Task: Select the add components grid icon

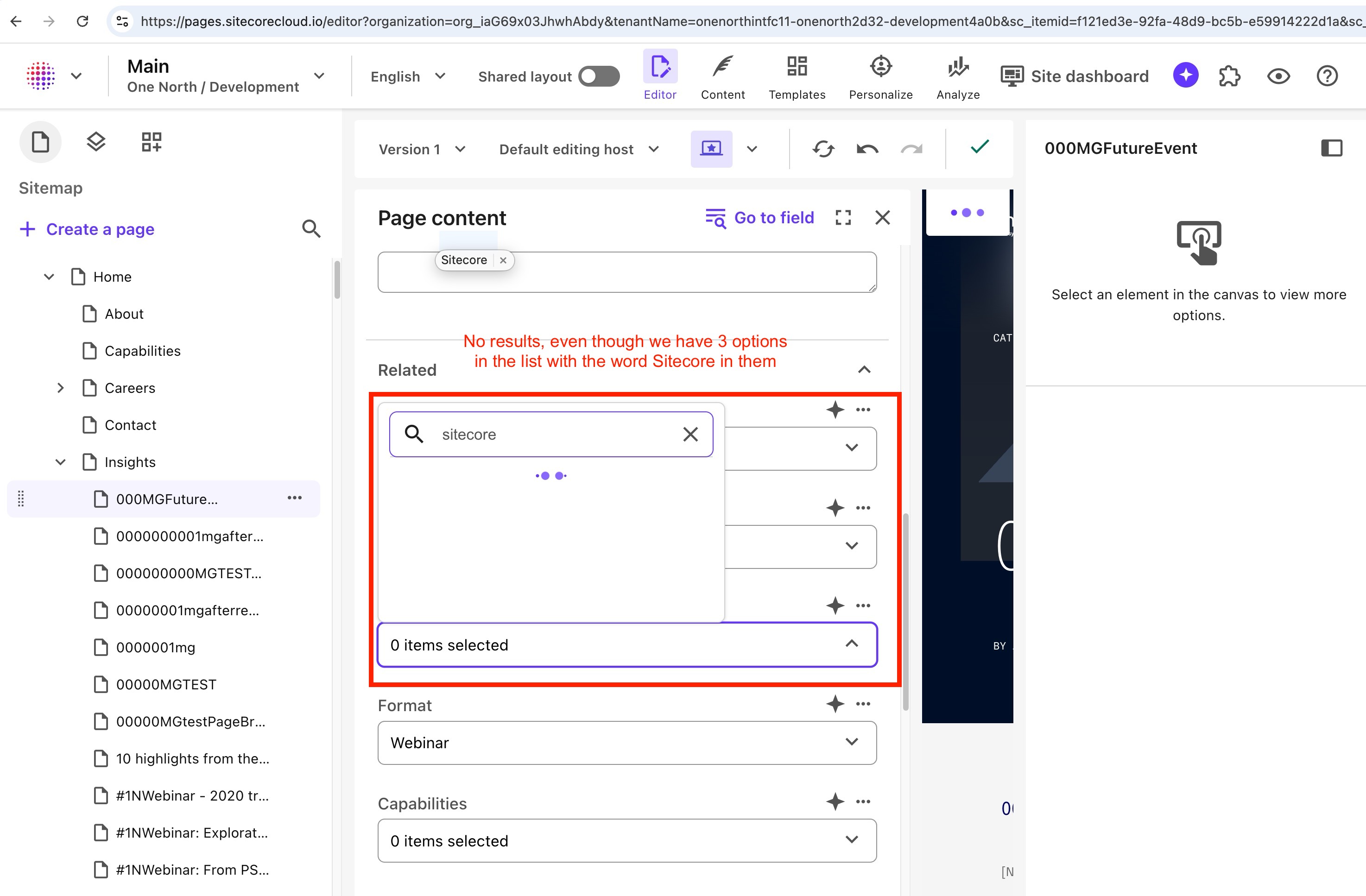Action: click(152, 142)
